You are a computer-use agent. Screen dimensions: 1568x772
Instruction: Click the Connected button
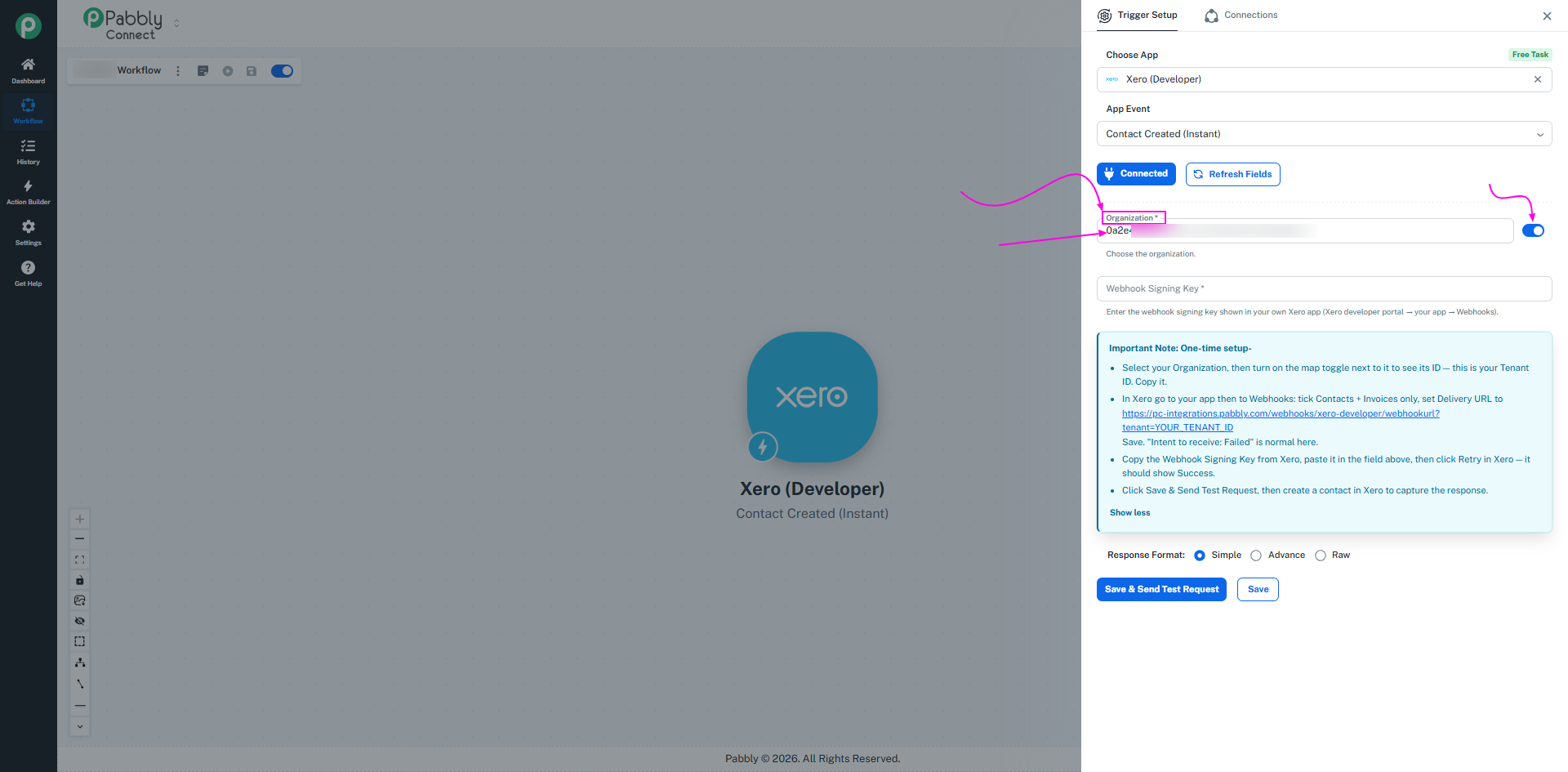point(1136,174)
